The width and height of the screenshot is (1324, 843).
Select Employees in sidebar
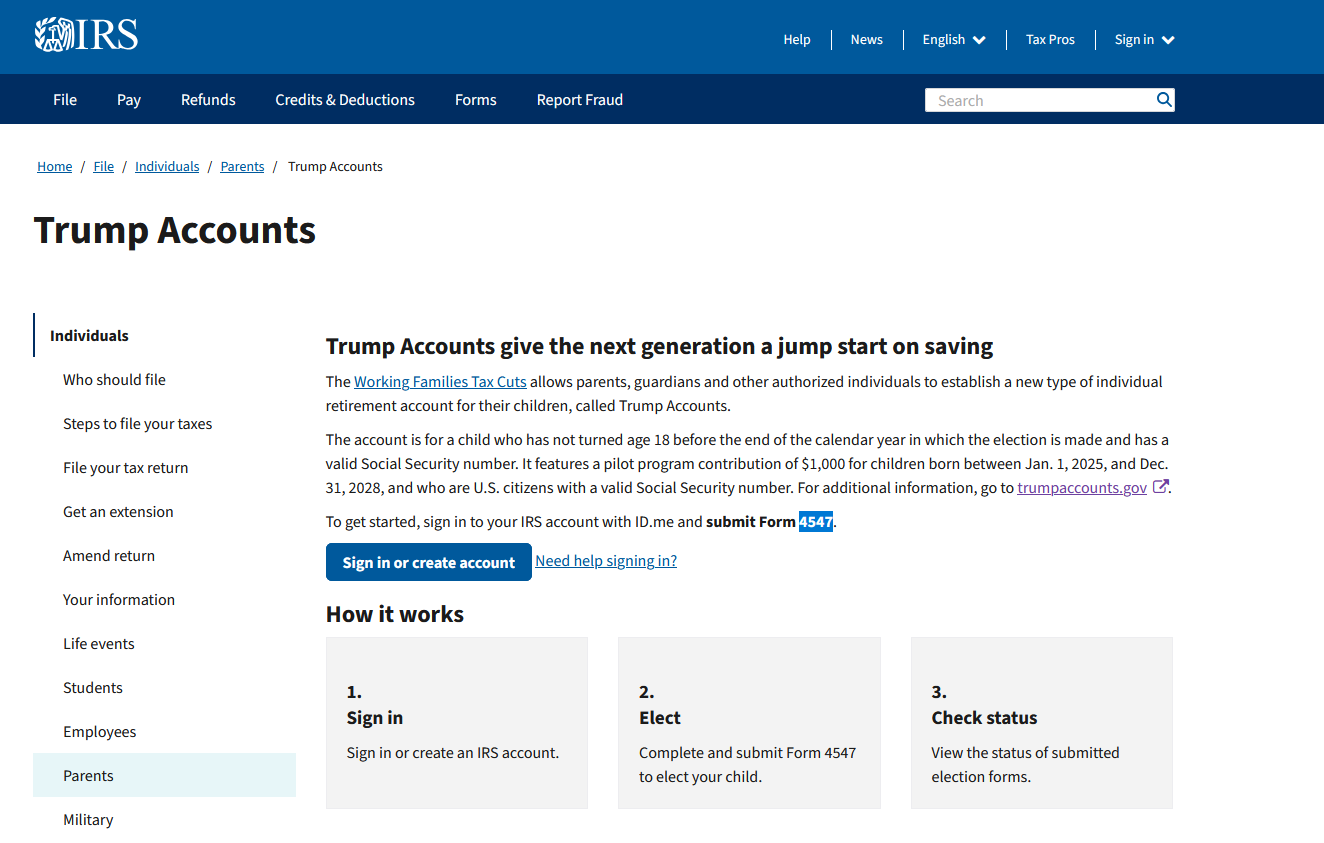click(x=100, y=732)
